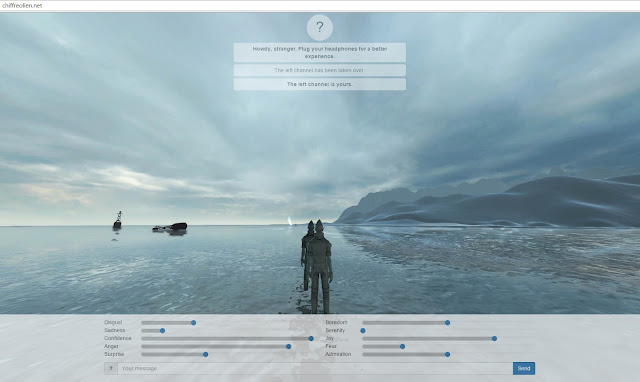640x382 pixels.
Task: Click the Surprise slider handle
Action: click(x=206, y=354)
